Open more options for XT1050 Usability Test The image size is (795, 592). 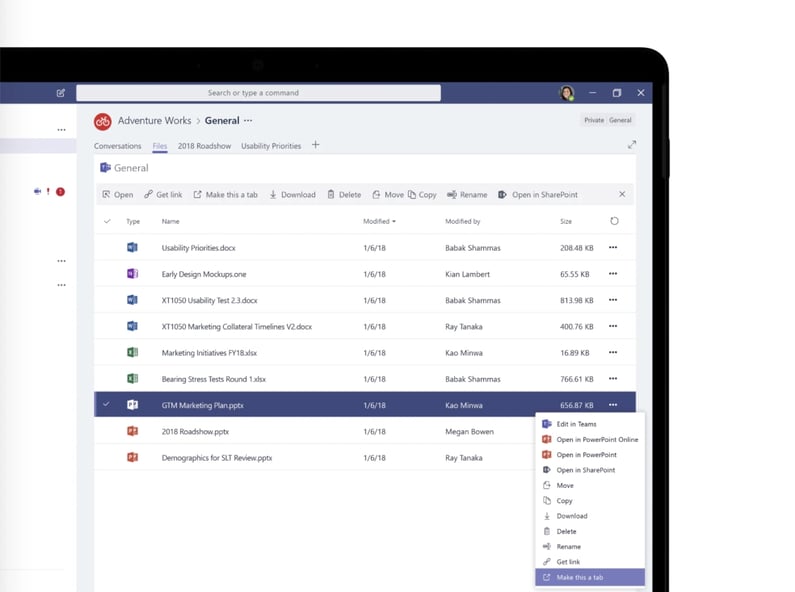point(613,300)
